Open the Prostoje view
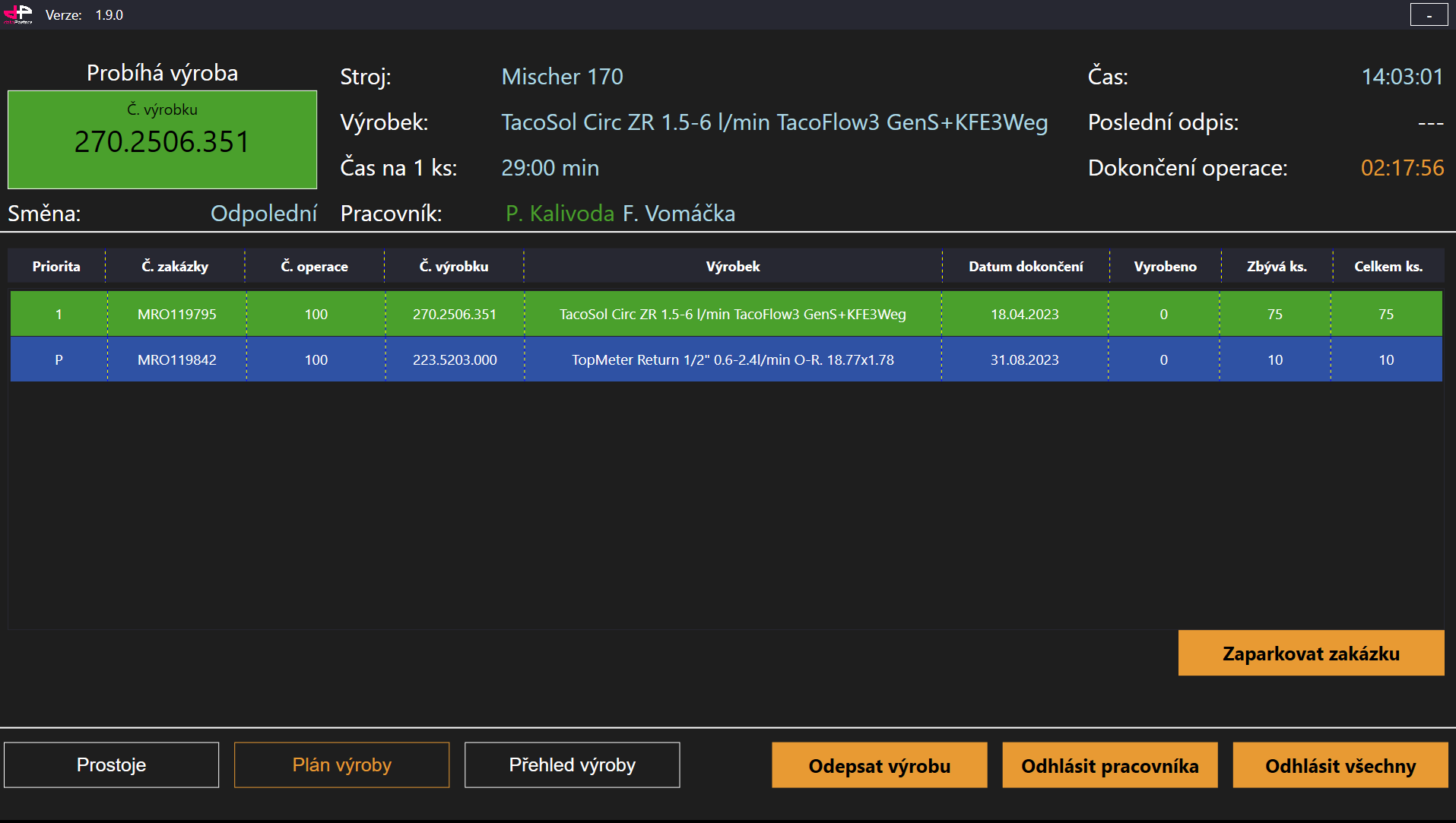1456x823 pixels. pyautogui.click(x=111, y=764)
